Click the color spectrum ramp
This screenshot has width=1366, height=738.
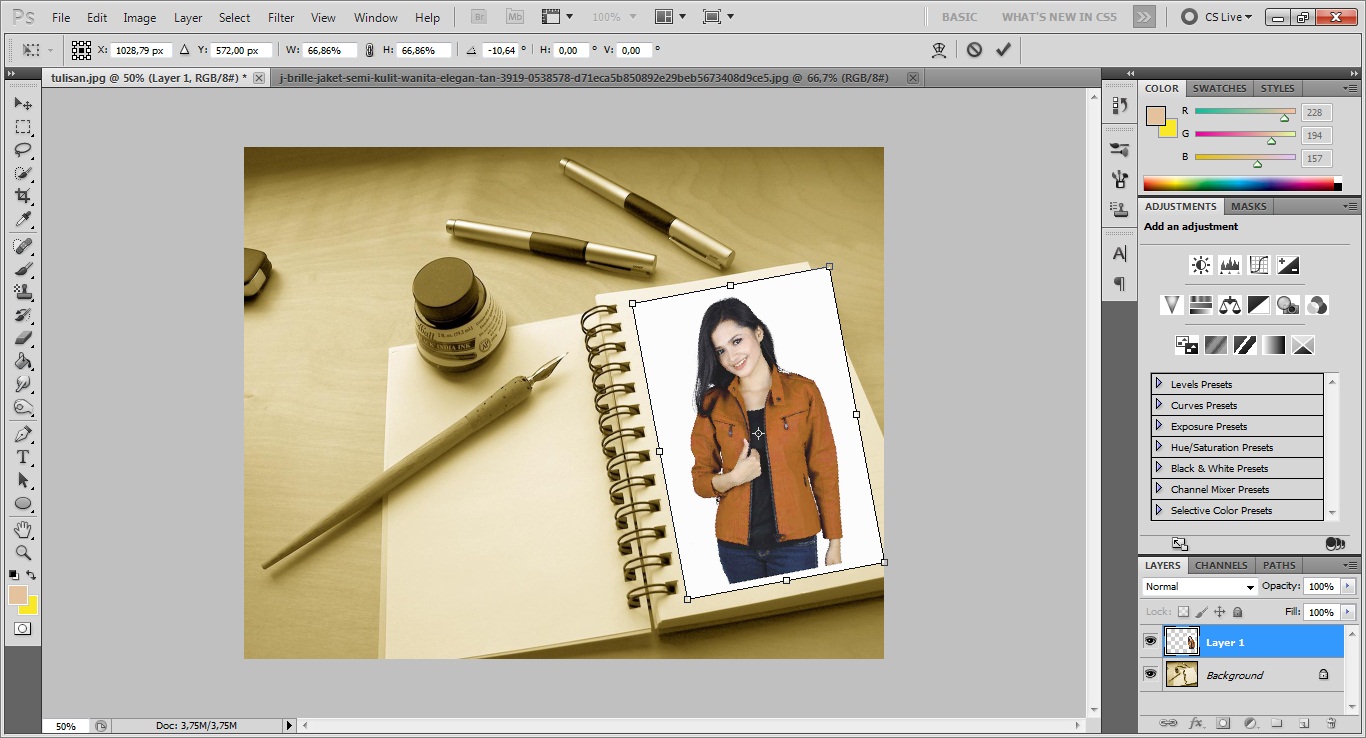click(1238, 184)
